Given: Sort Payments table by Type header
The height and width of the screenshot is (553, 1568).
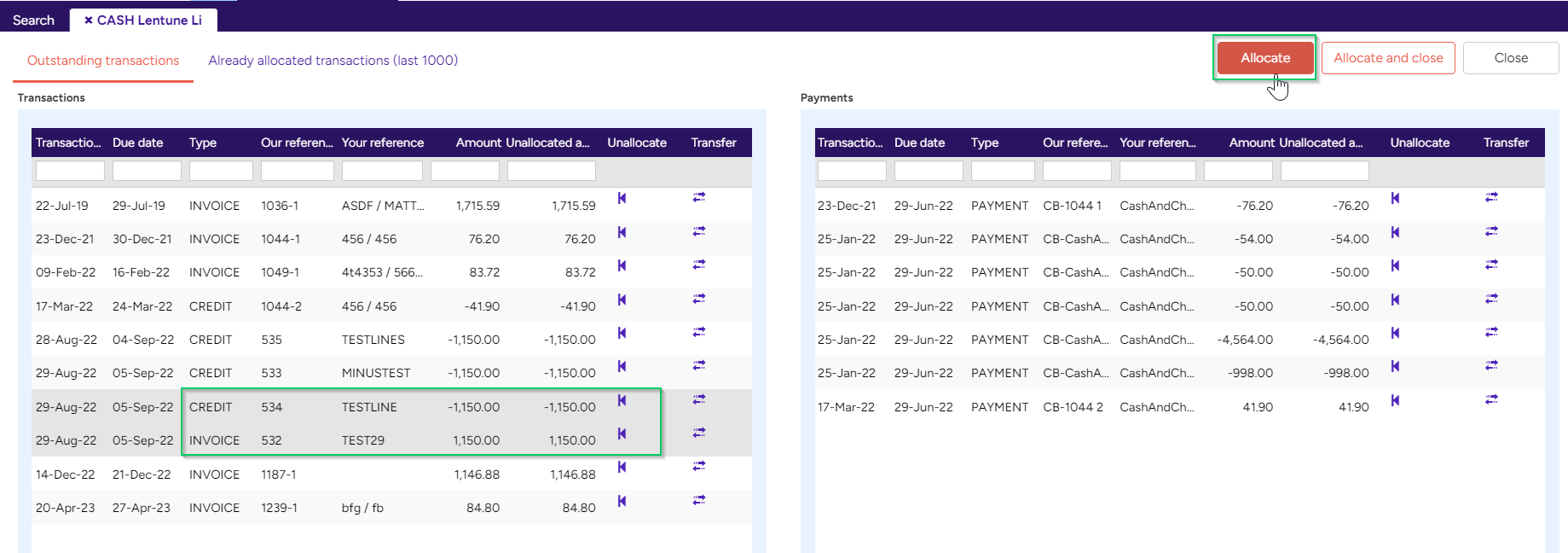Looking at the screenshot, I should pos(985,143).
